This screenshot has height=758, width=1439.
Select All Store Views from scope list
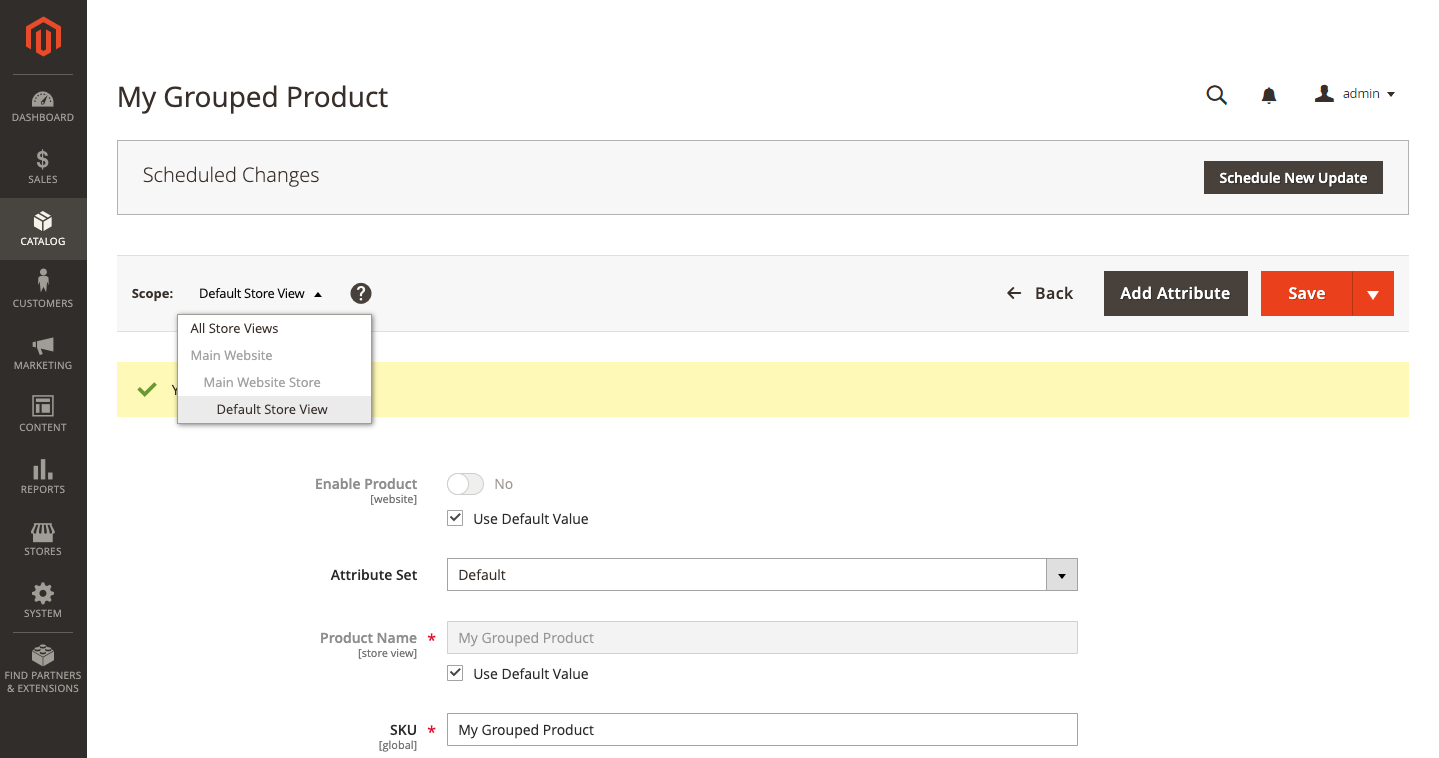click(x=234, y=328)
